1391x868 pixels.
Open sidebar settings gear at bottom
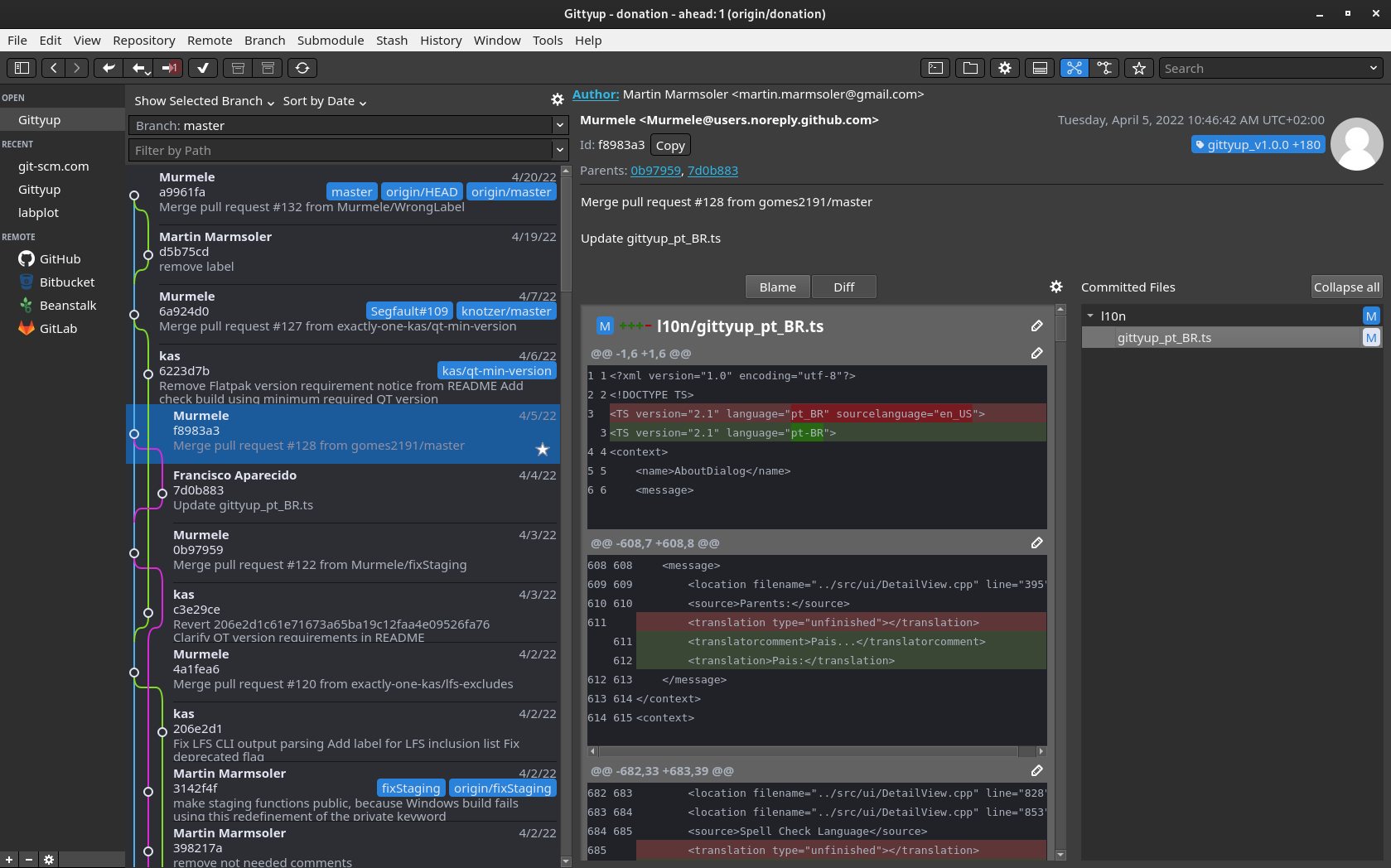pyautogui.click(x=49, y=860)
